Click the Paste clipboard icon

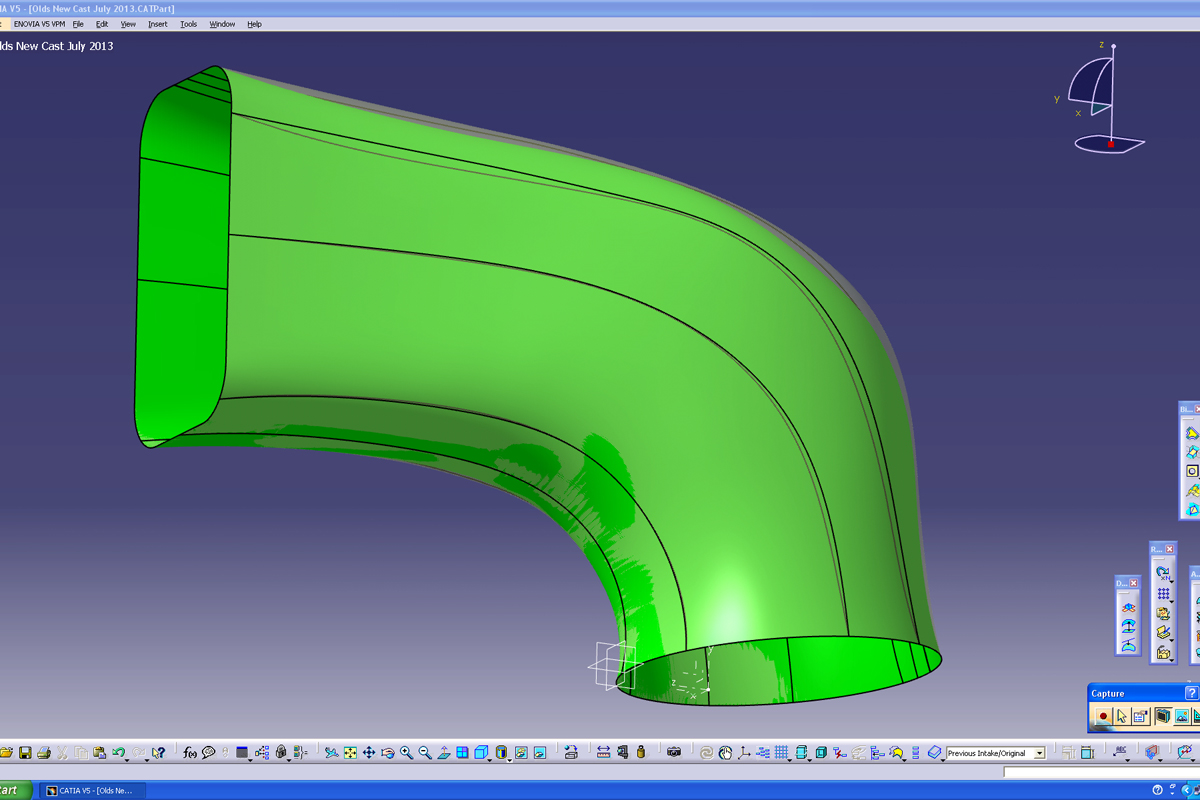pyautogui.click(x=99, y=752)
